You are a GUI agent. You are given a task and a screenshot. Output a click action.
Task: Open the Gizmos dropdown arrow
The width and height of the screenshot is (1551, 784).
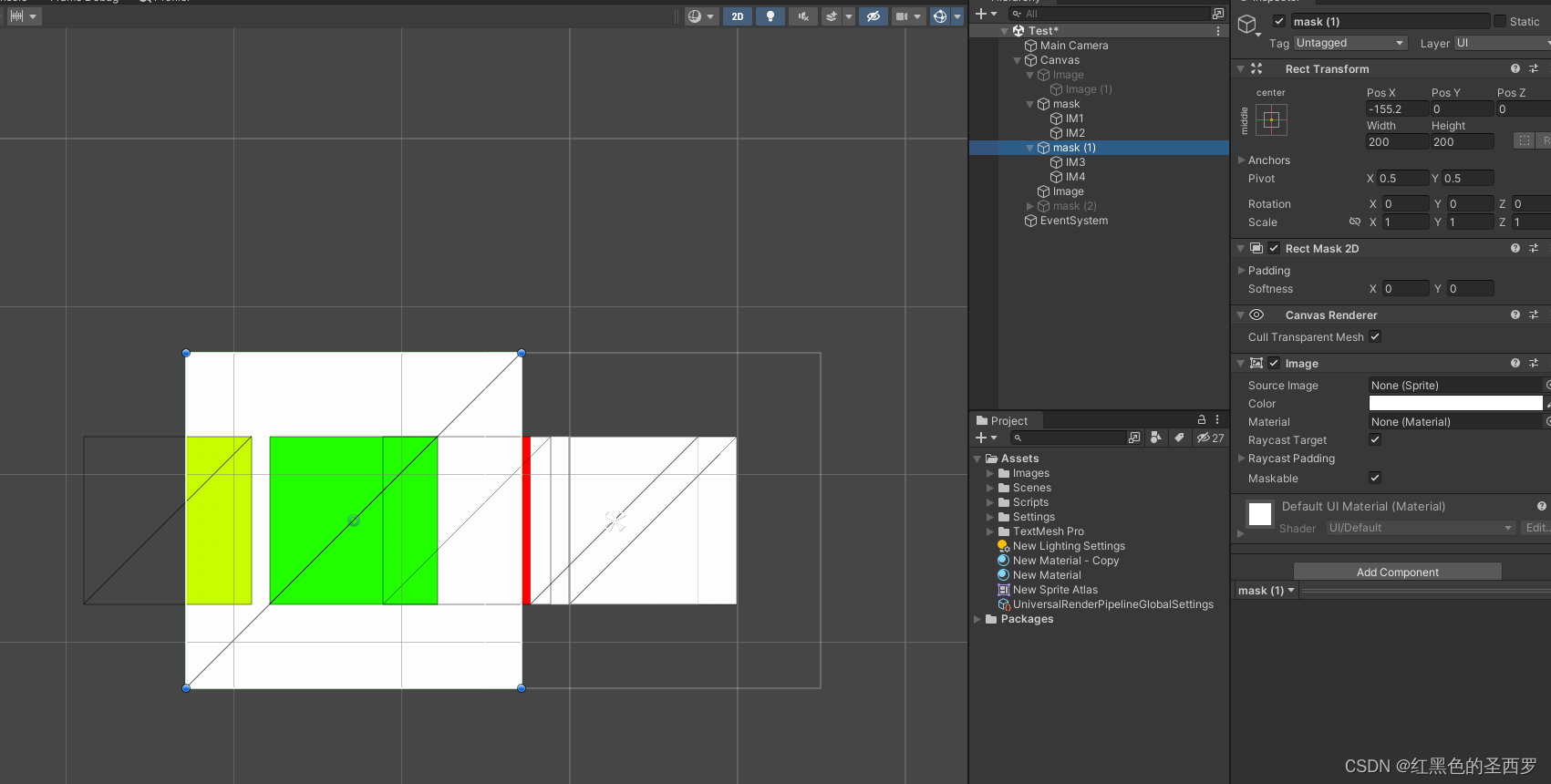[957, 16]
